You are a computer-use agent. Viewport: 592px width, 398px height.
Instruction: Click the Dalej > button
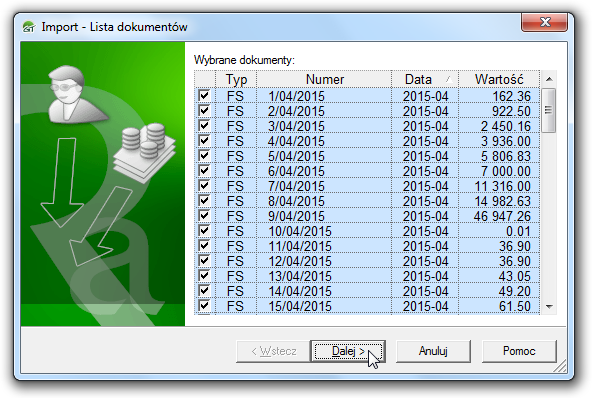(348, 351)
